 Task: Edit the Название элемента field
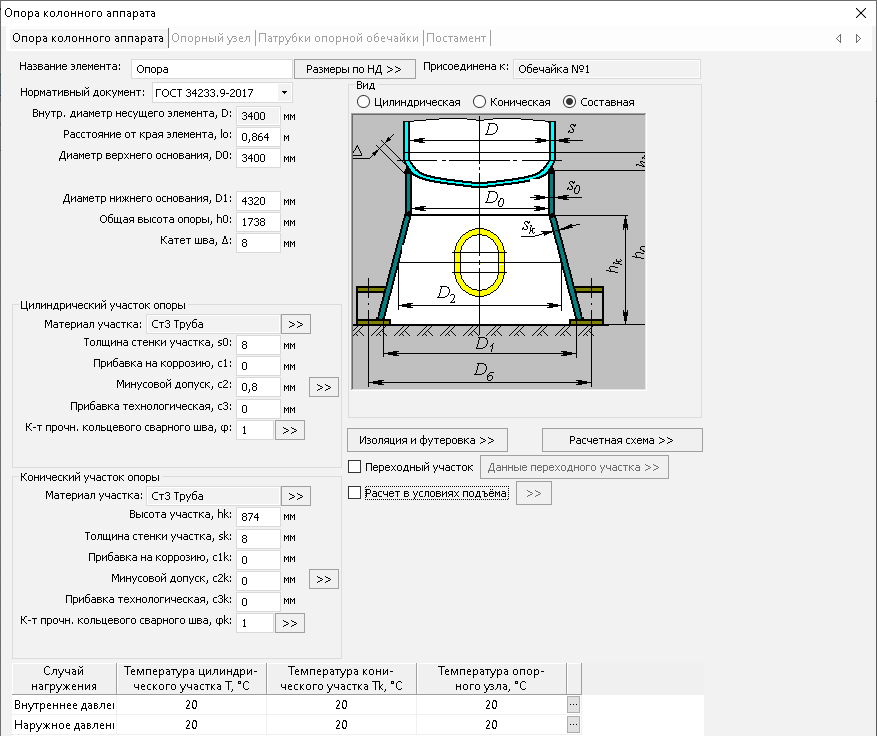click(x=212, y=69)
